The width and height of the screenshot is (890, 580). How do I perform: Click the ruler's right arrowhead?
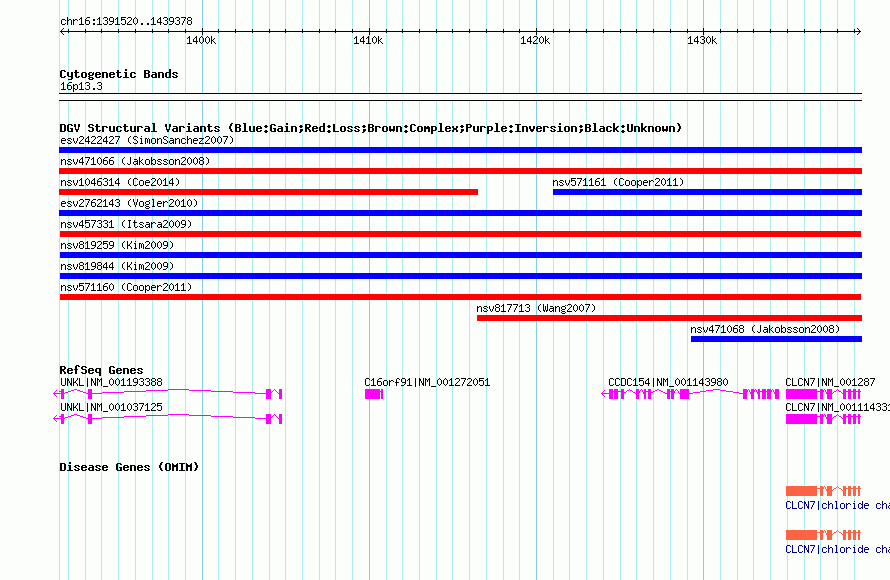(858, 31)
